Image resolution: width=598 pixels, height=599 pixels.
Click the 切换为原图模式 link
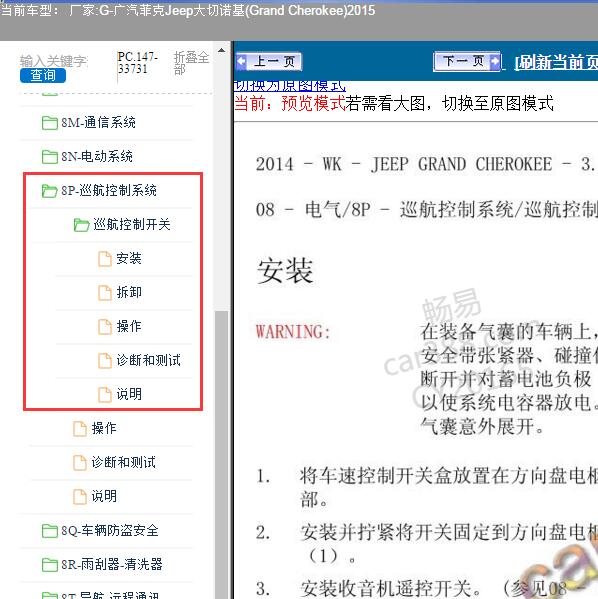coord(289,86)
